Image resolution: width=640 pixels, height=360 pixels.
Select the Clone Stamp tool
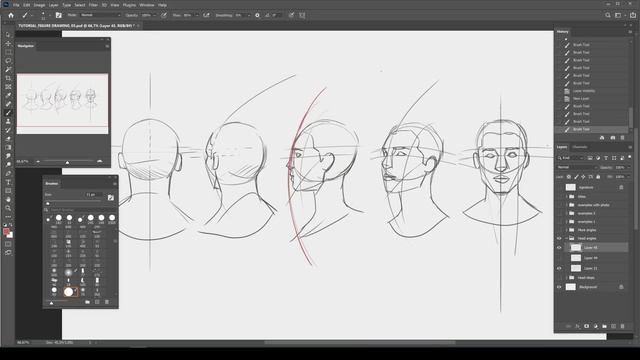coord(8,121)
